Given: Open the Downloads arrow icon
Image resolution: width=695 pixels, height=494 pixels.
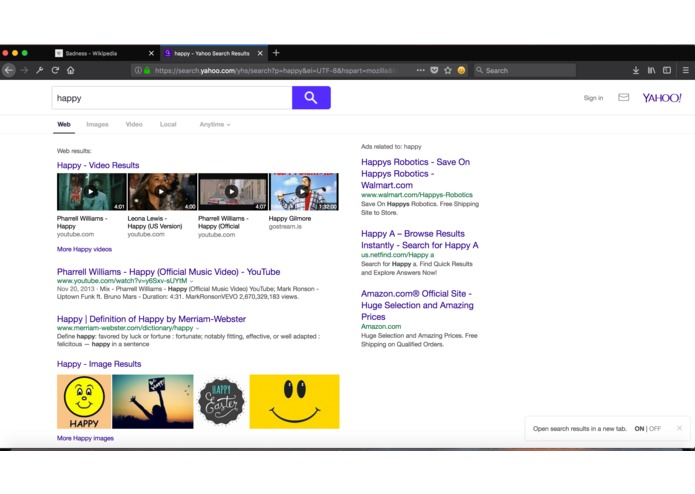Looking at the screenshot, I should pyautogui.click(x=636, y=70).
